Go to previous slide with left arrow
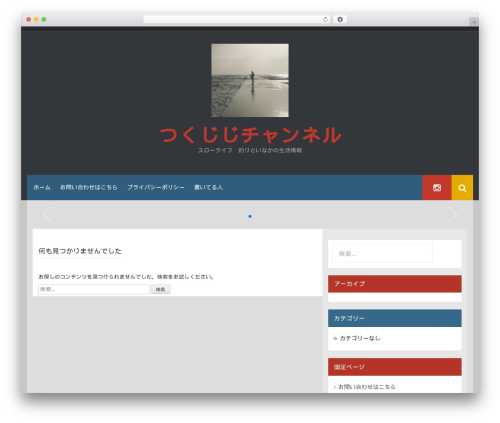This screenshot has height=423, width=500. point(47,215)
